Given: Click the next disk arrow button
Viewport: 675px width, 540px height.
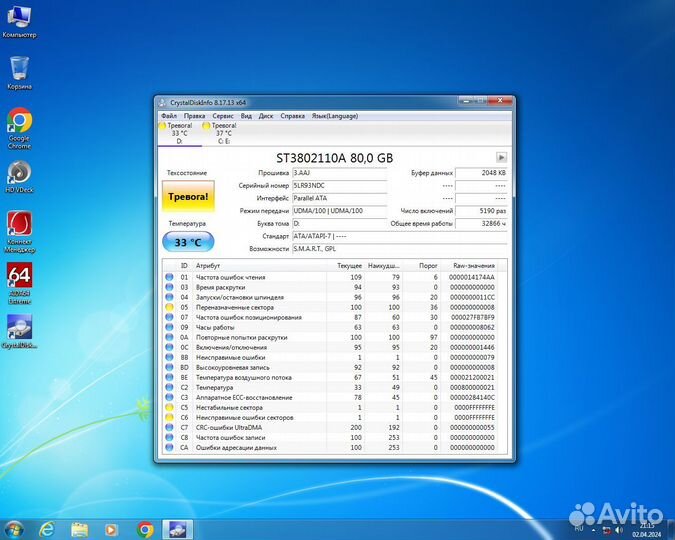Looking at the screenshot, I should (501, 157).
